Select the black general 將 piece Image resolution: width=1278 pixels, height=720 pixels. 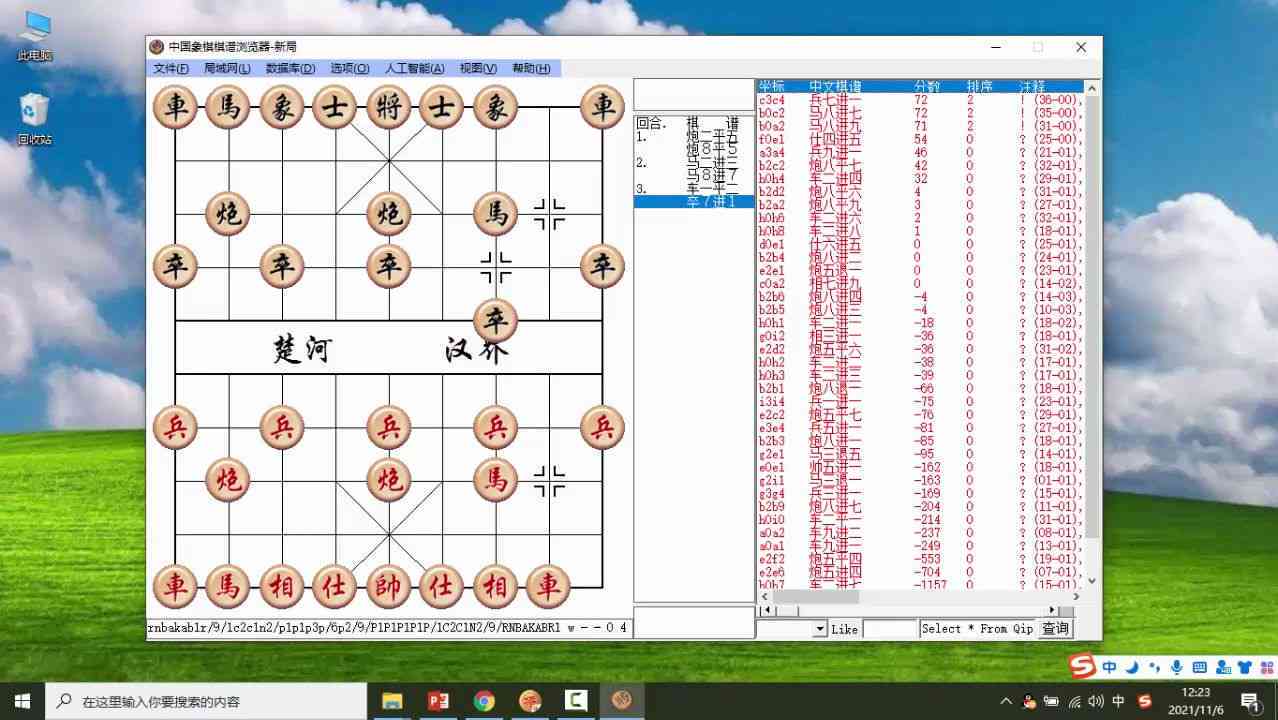388,107
